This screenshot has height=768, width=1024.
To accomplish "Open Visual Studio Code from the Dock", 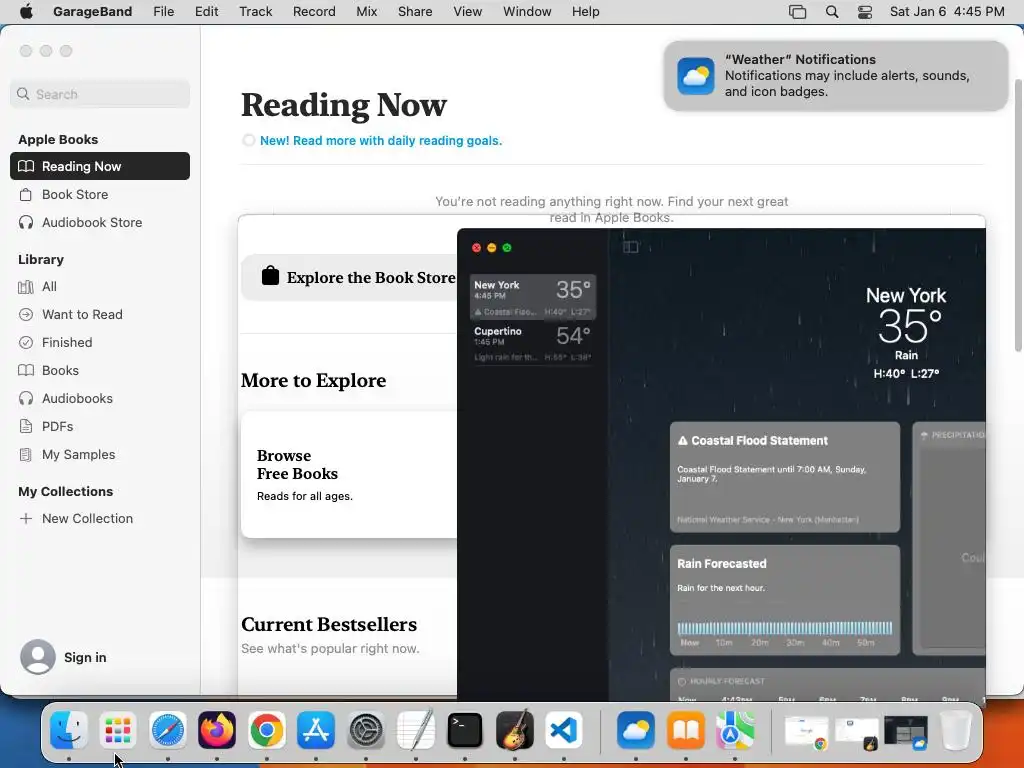I will (x=564, y=730).
